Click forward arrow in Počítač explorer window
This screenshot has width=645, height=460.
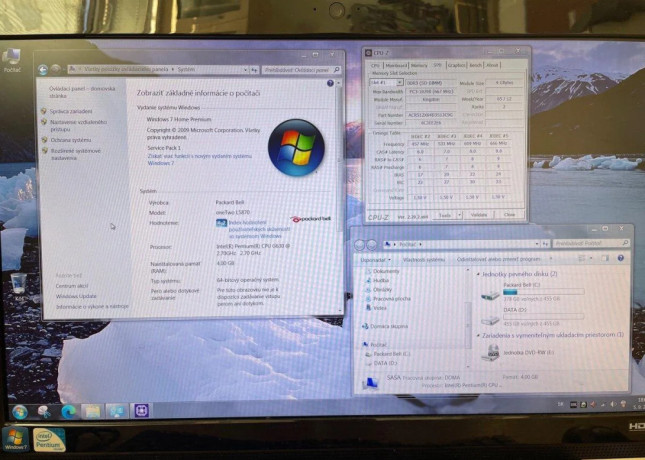371,245
